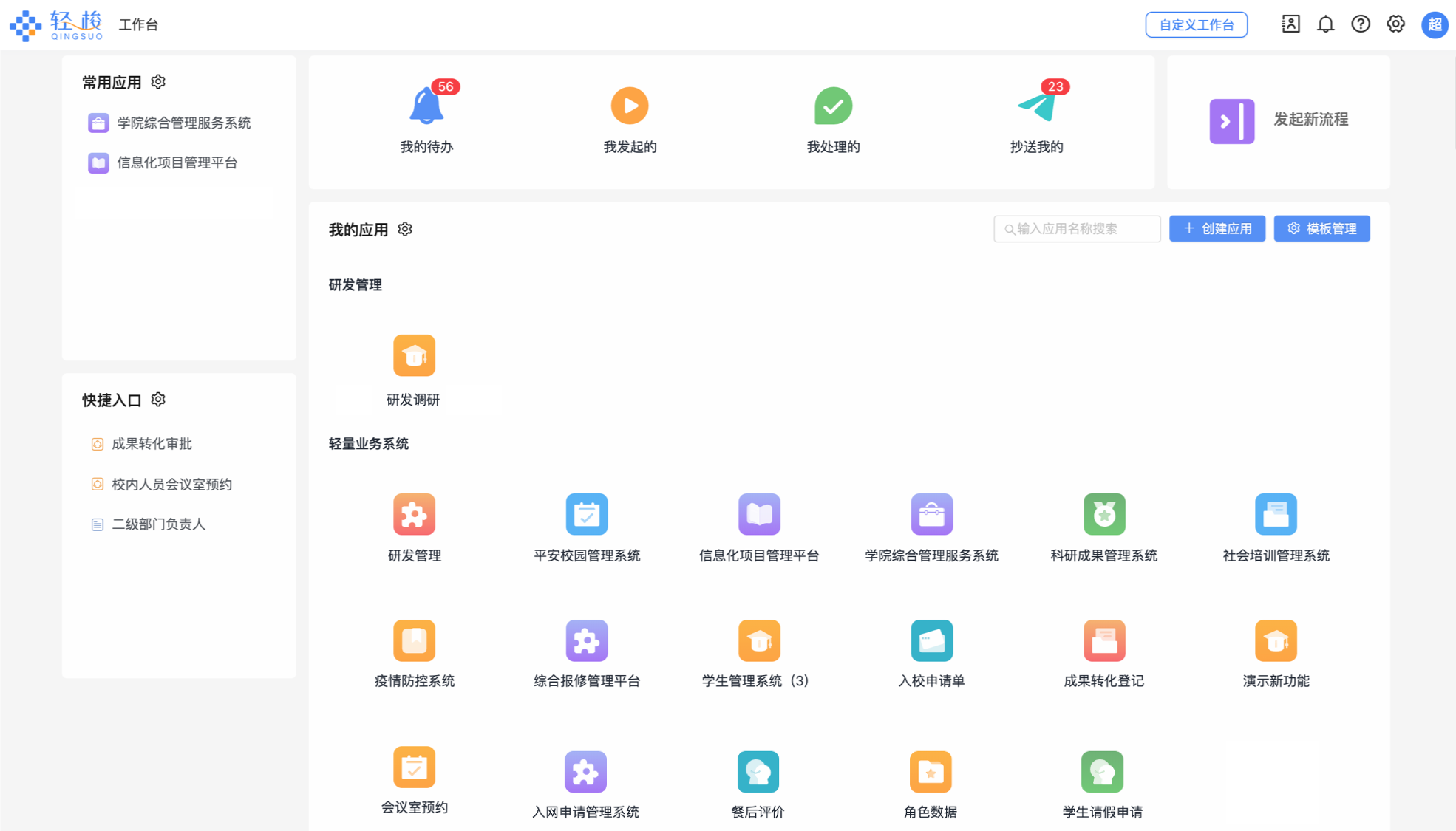Click the 自定义工作台 button
The height and width of the screenshot is (831, 1456).
pos(1196,24)
